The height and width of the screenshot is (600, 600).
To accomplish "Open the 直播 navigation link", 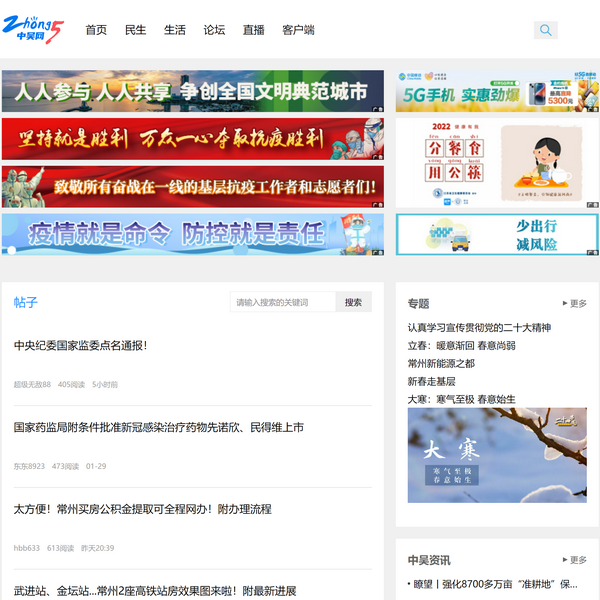I will point(253,30).
